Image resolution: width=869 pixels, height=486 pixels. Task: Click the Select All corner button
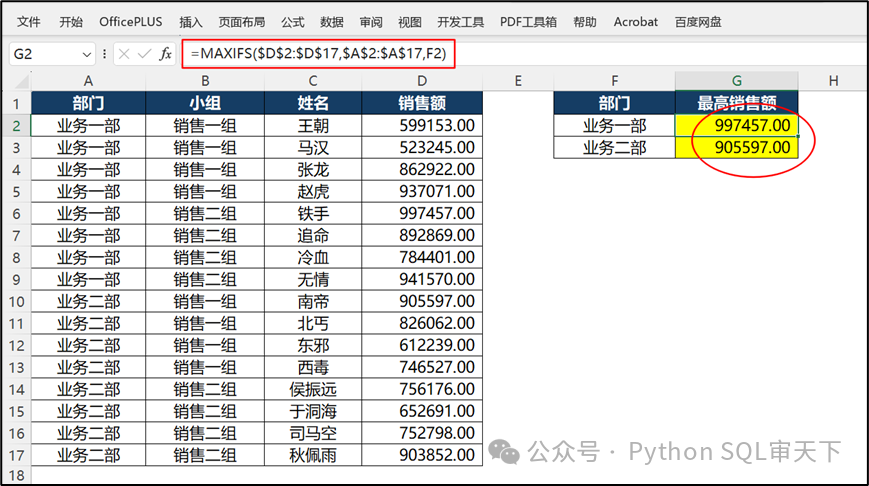pos(15,80)
